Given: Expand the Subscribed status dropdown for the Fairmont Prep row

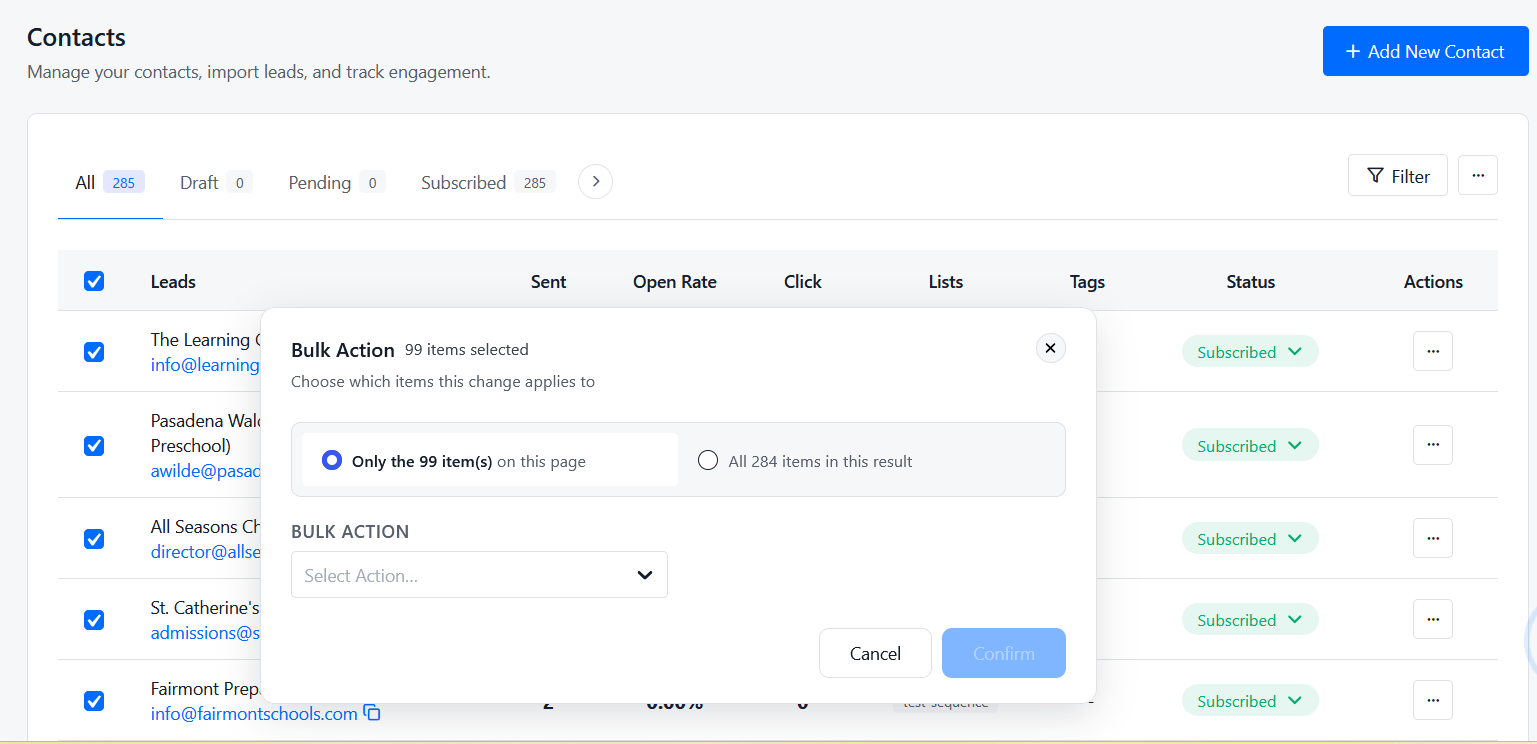Looking at the screenshot, I should (x=1250, y=701).
